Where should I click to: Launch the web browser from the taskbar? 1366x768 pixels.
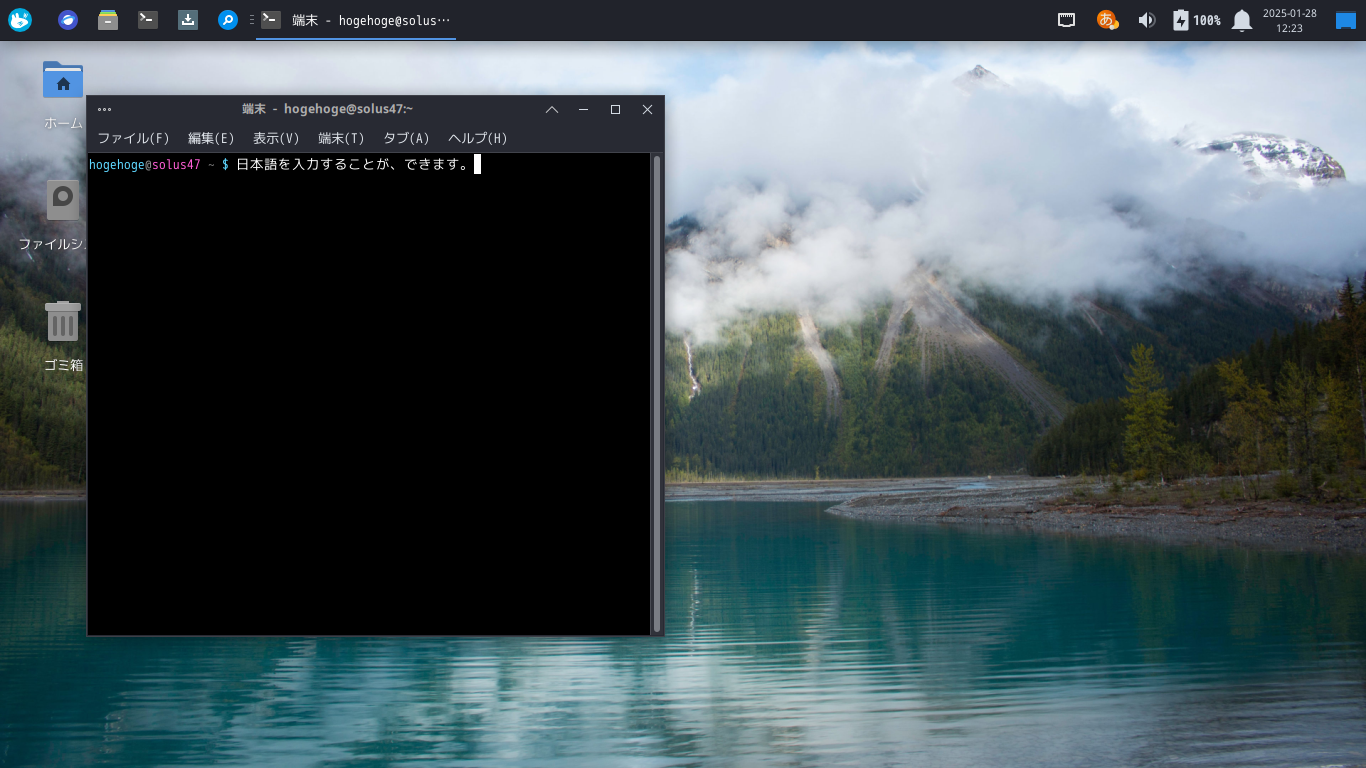(66, 19)
